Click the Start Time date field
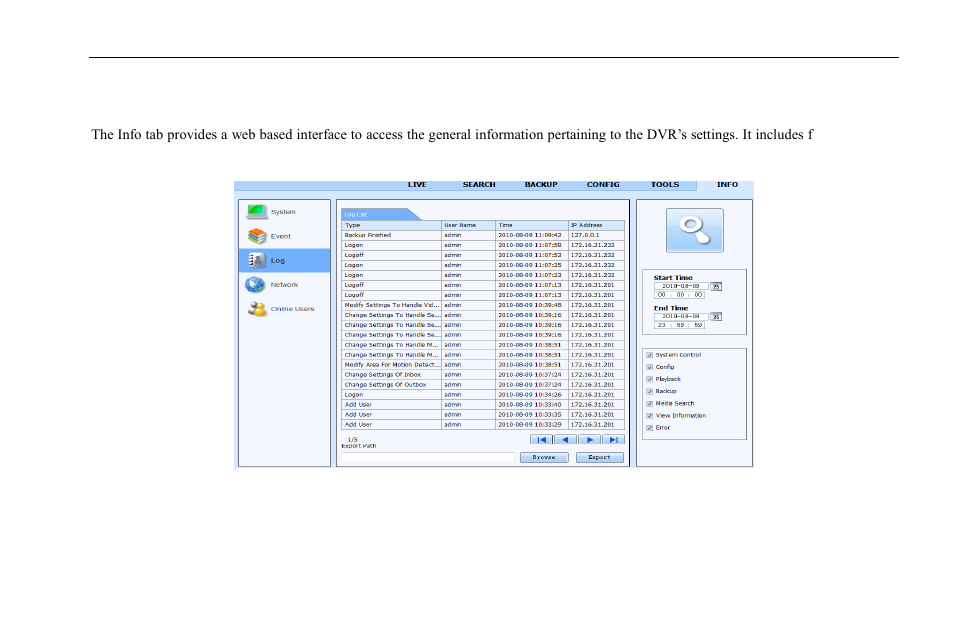954x636 pixels. [681, 286]
